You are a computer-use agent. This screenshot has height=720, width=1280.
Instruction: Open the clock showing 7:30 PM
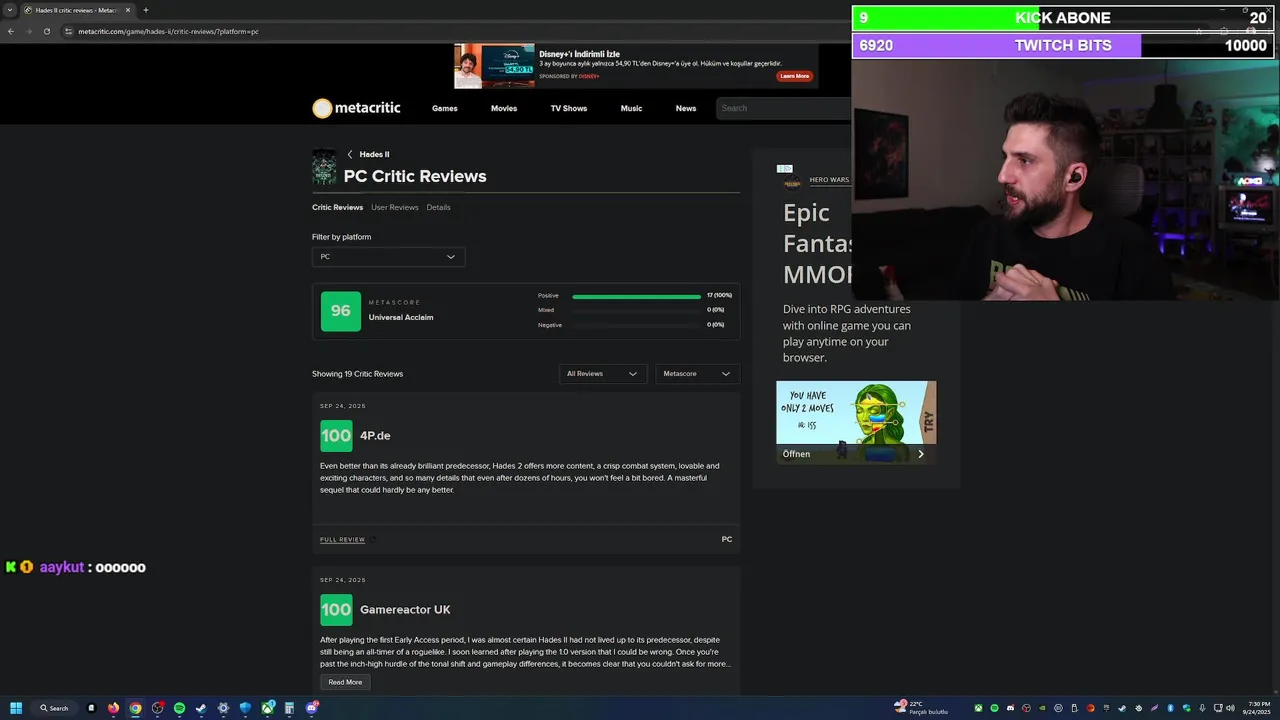[x=1258, y=708]
